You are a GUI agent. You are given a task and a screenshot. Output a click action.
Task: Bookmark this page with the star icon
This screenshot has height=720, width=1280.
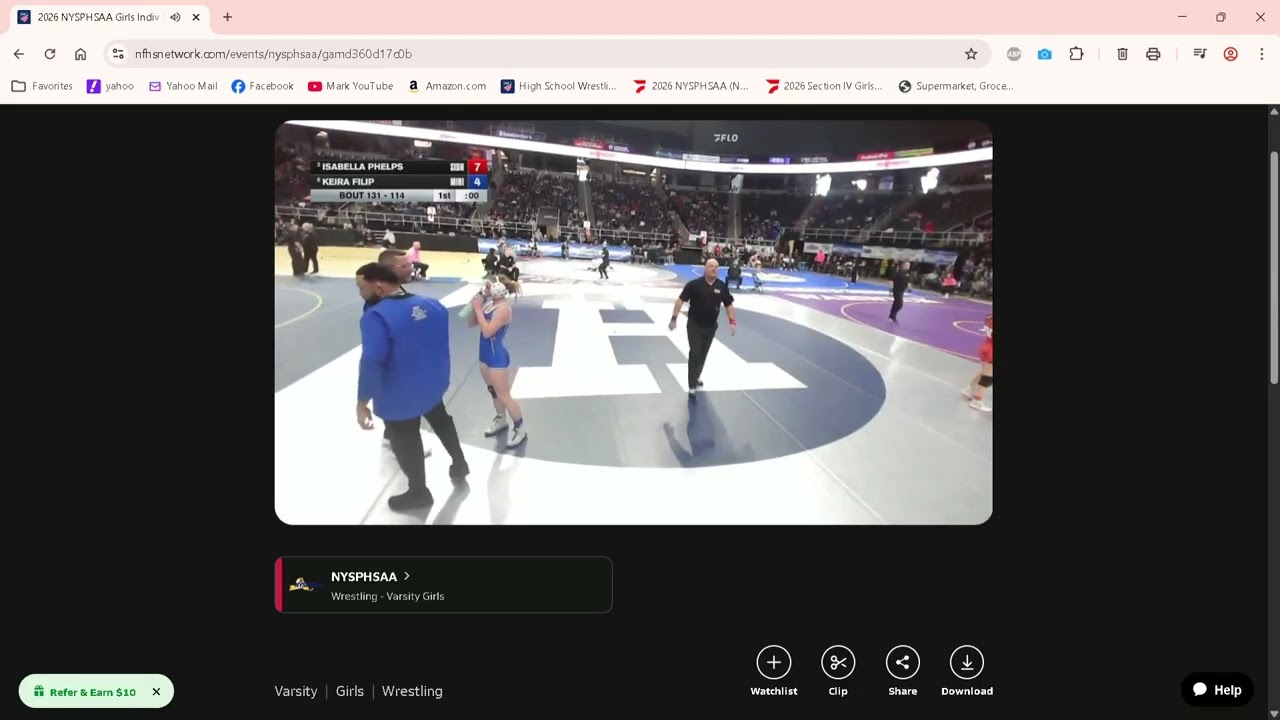(971, 54)
